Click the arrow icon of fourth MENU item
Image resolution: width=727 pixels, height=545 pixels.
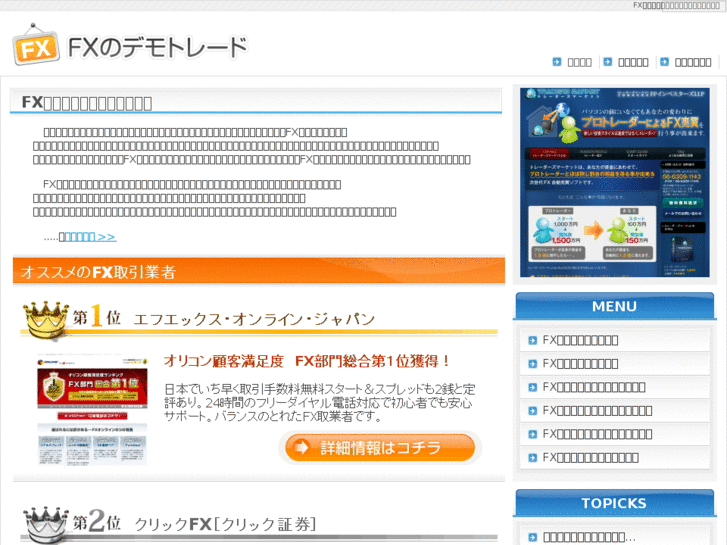point(532,411)
